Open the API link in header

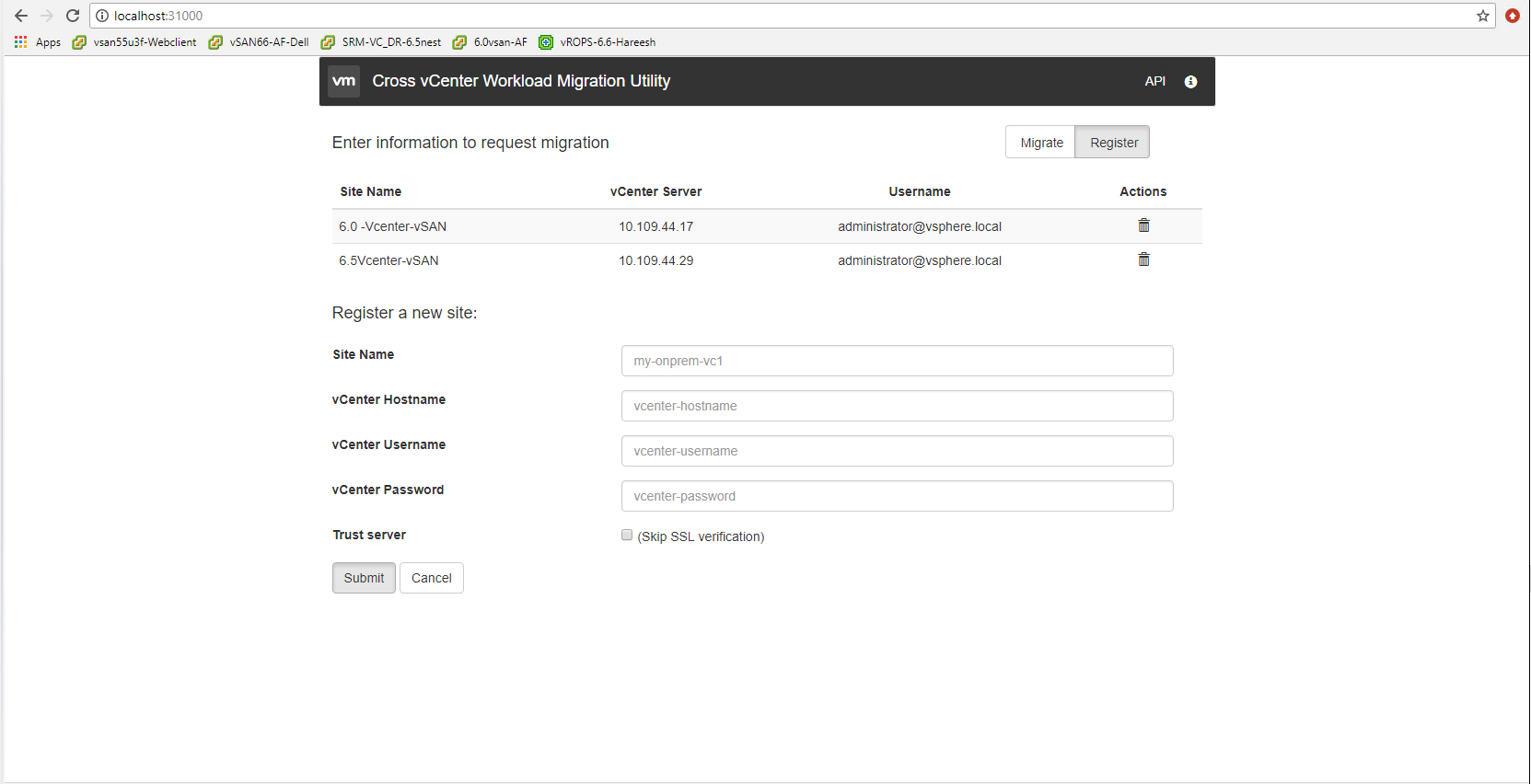1154,82
